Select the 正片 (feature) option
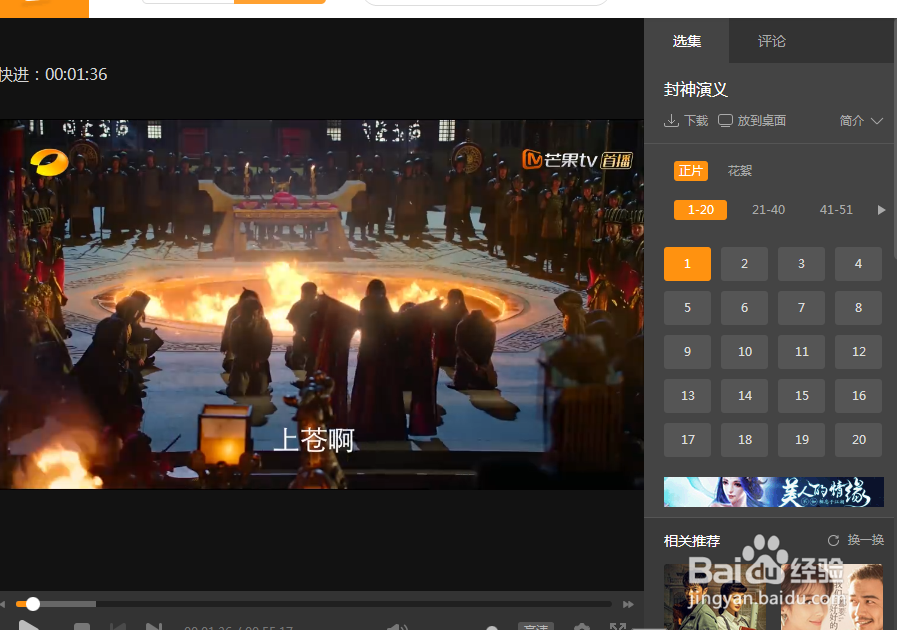This screenshot has height=630, width=897. [691, 170]
